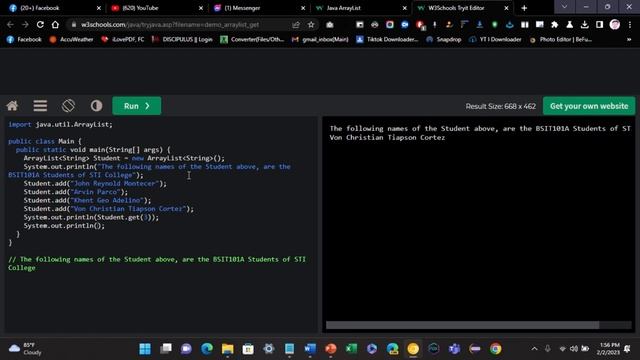The image size is (640, 360).
Task: Click Get your own website button
Action: coord(589,106)
